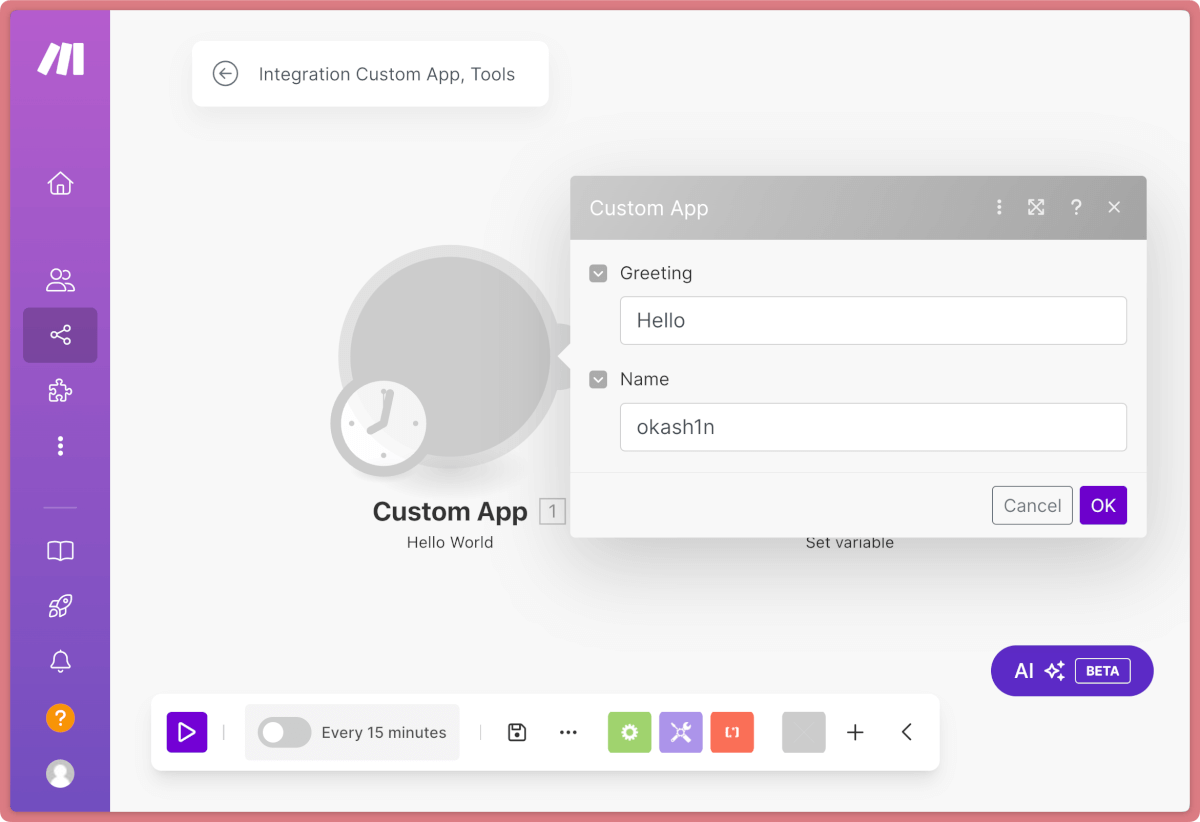Open the toolbar three-dot more options
Viewport: 1200px width, 822px height.
(x=568, y=732)
